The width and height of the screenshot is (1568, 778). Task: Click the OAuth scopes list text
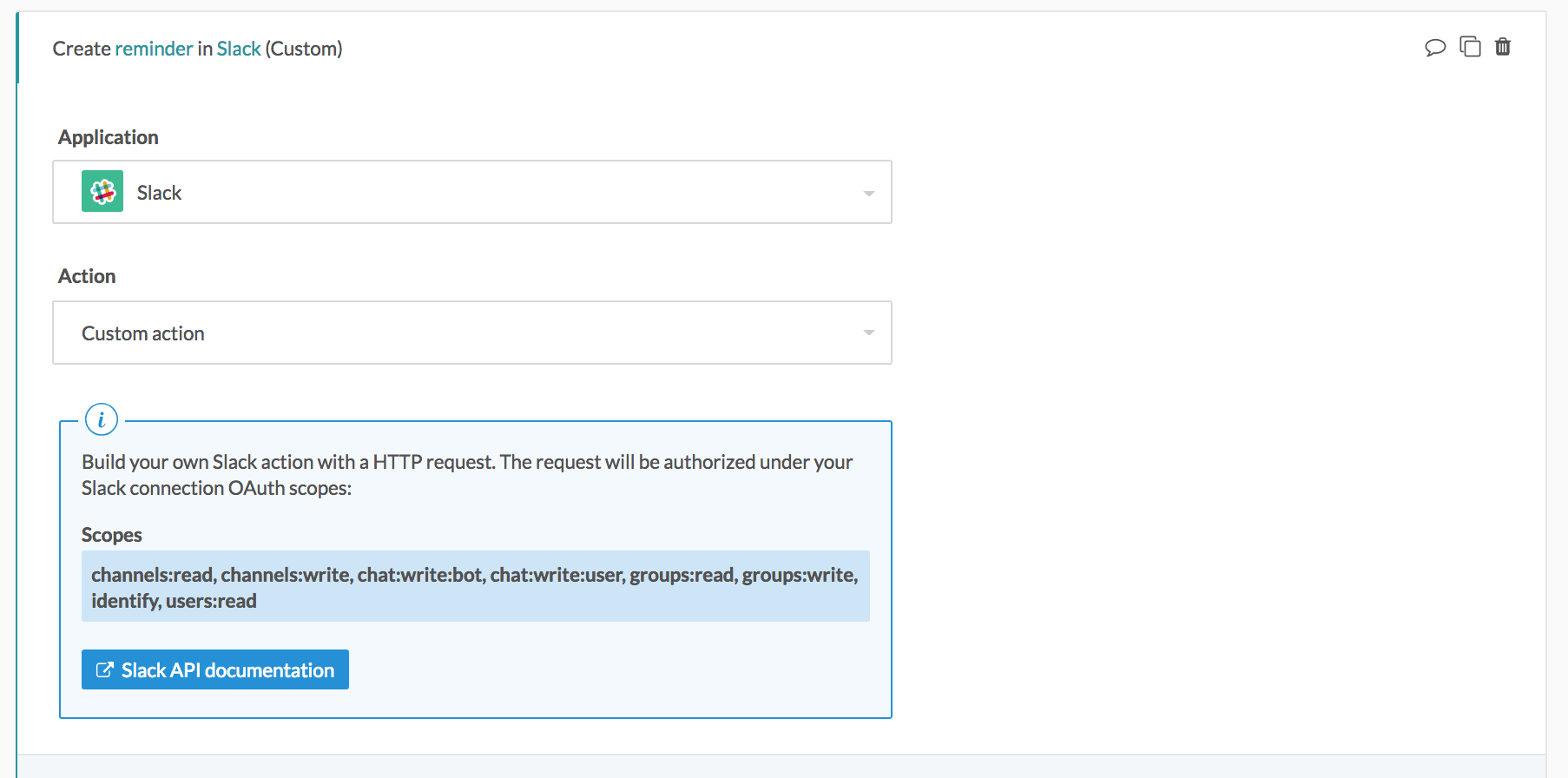[476, 587]
